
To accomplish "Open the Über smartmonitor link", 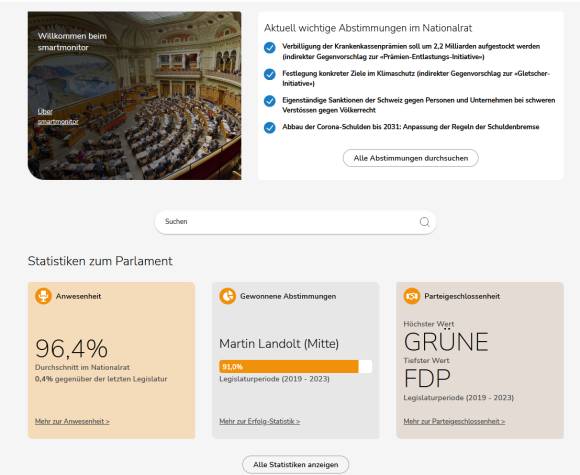I will tap(58, 117).
